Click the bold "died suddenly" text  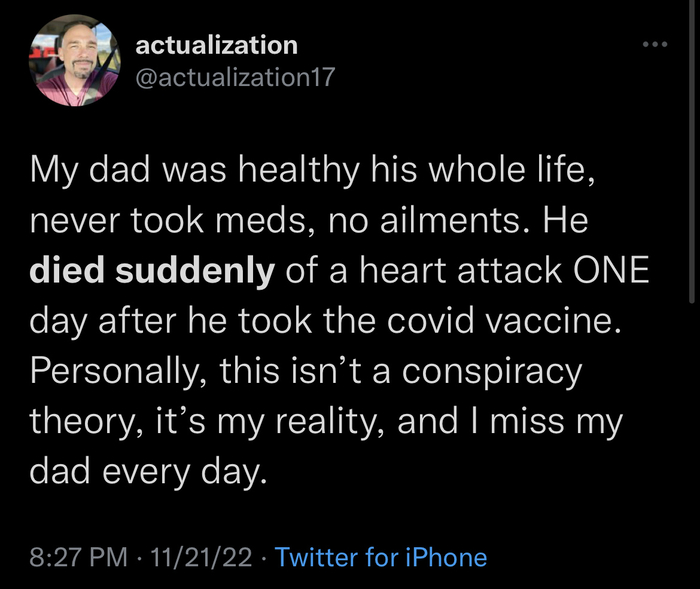[x=152, y=272]
